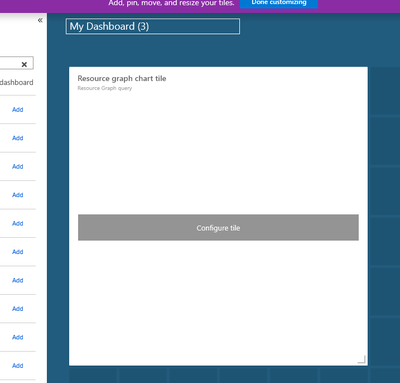Collapse the tile gallery with double chevron
The width and height of the screenshot is (400, 383).
pyautogui.click(x=40, y=20)
